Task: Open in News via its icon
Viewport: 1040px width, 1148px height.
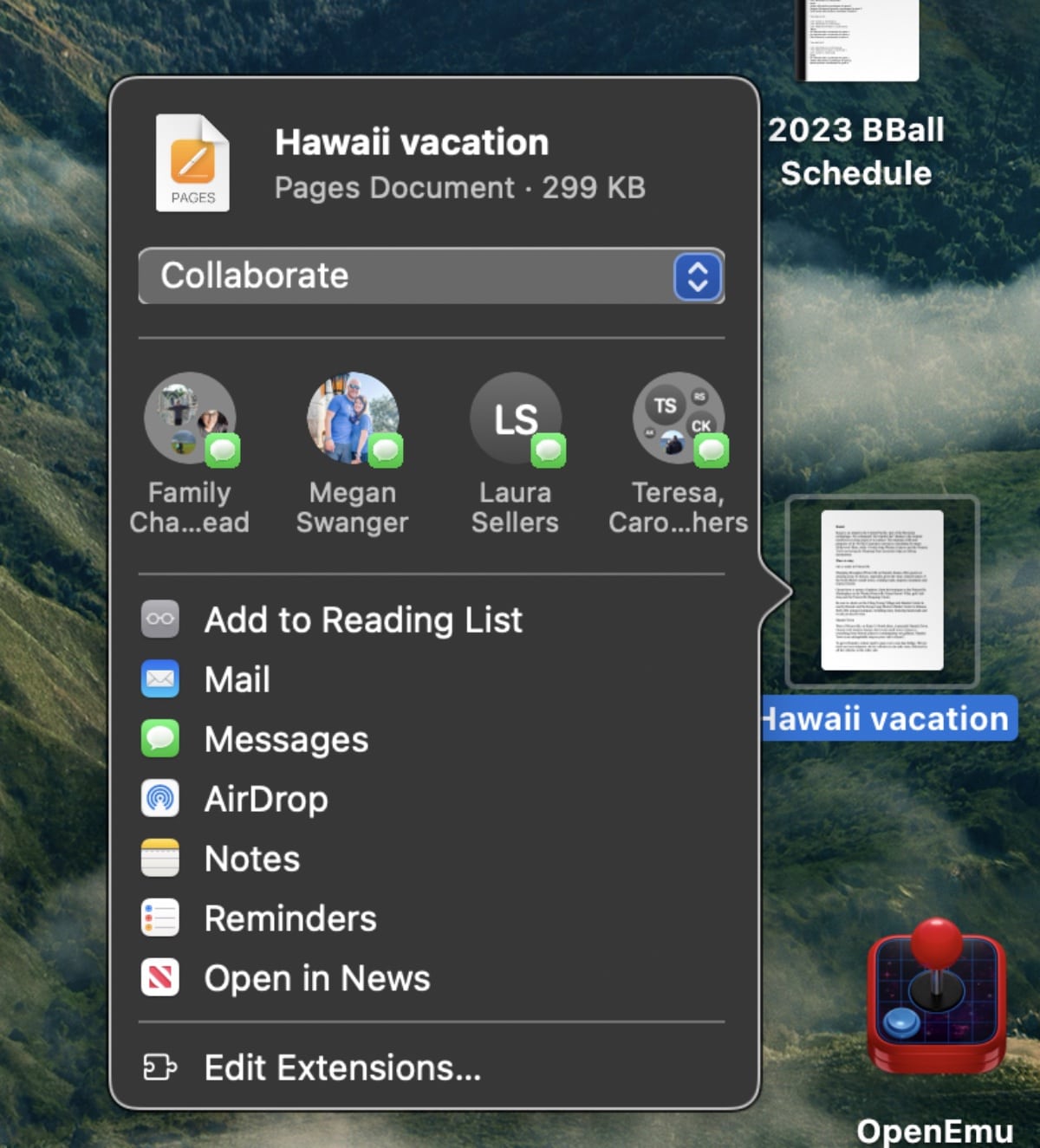Action: tap(159, 977)
